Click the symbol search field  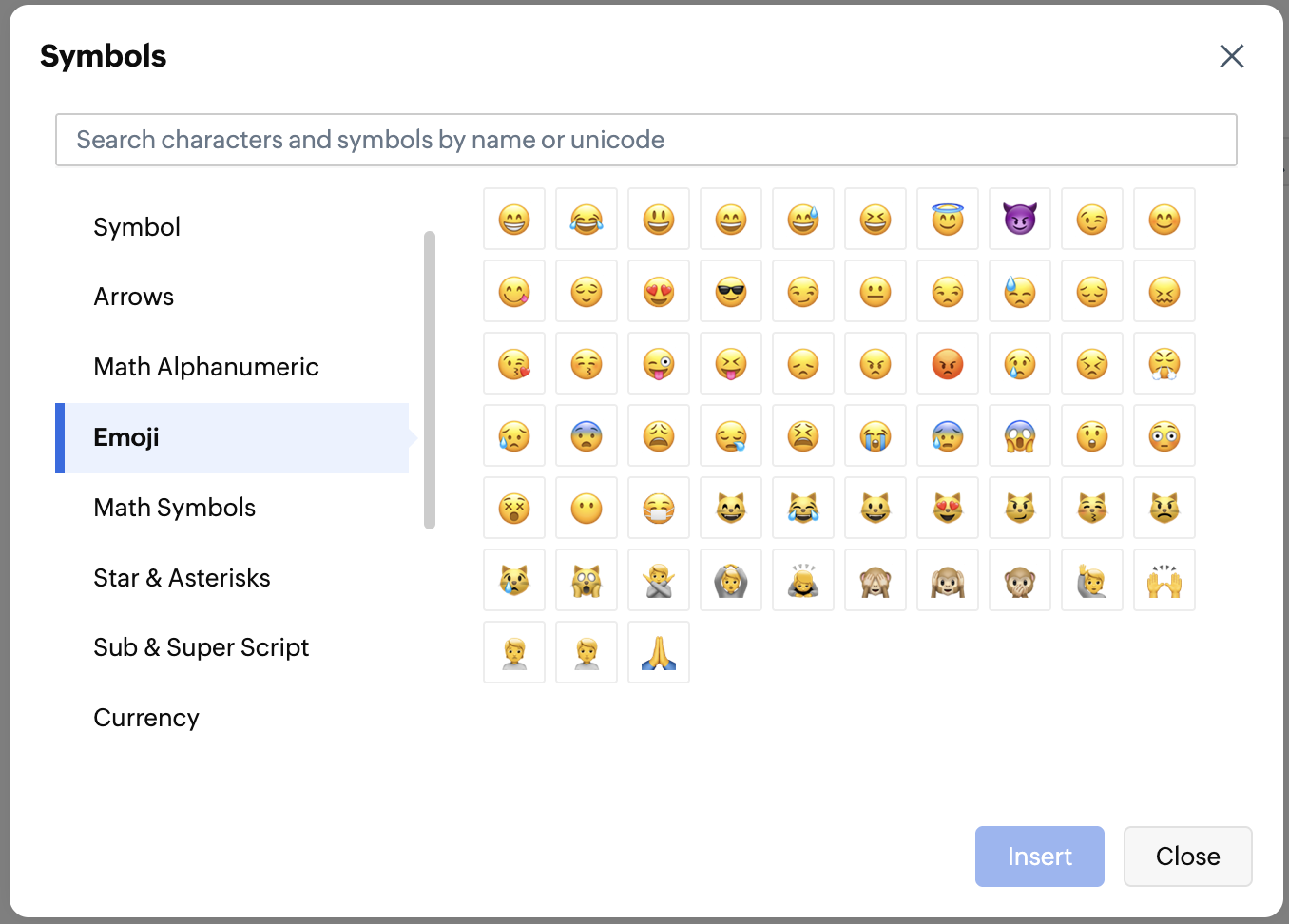pos(646,140)
